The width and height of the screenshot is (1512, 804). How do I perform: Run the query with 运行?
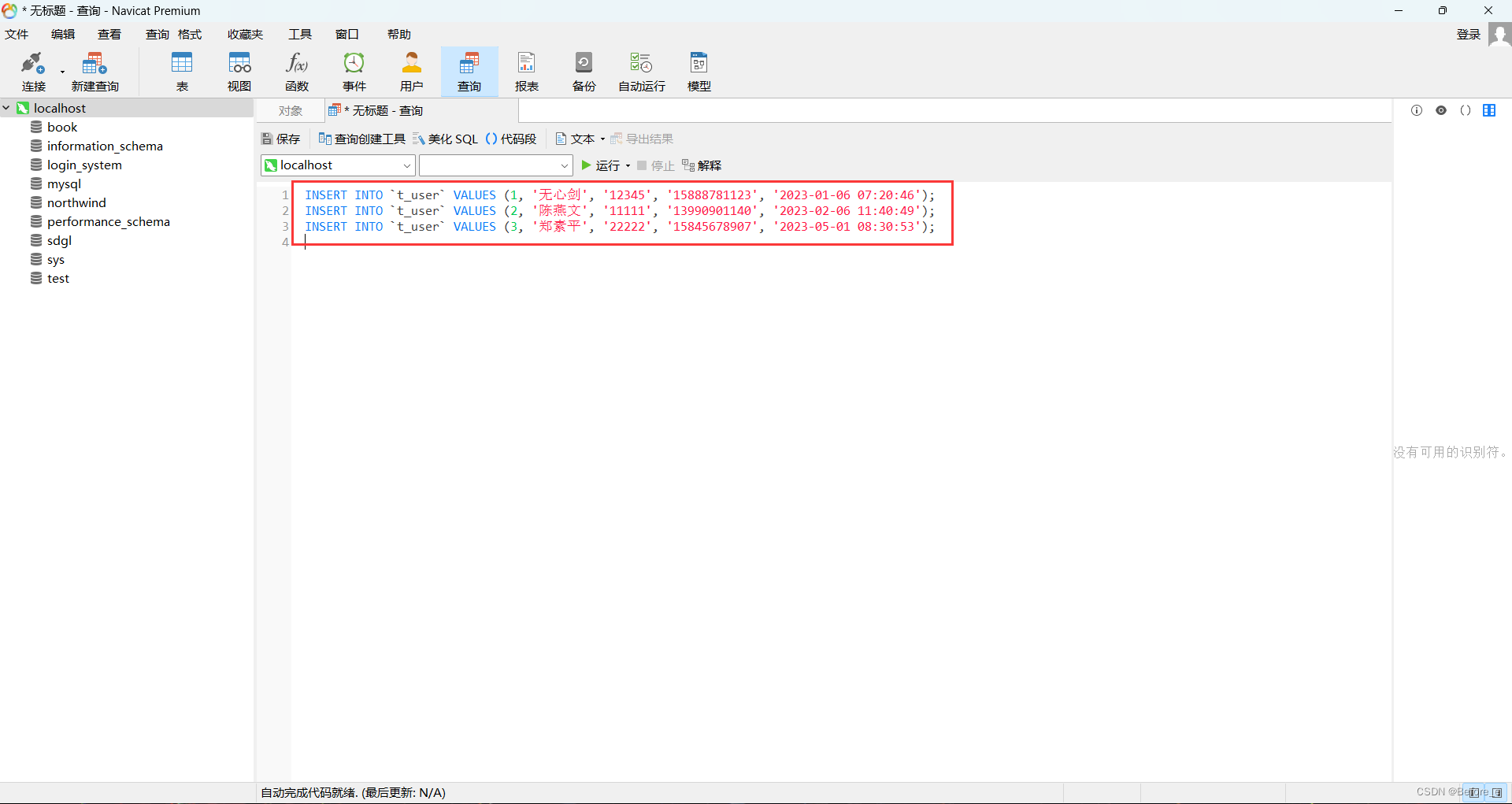click(x=604, y=165)
